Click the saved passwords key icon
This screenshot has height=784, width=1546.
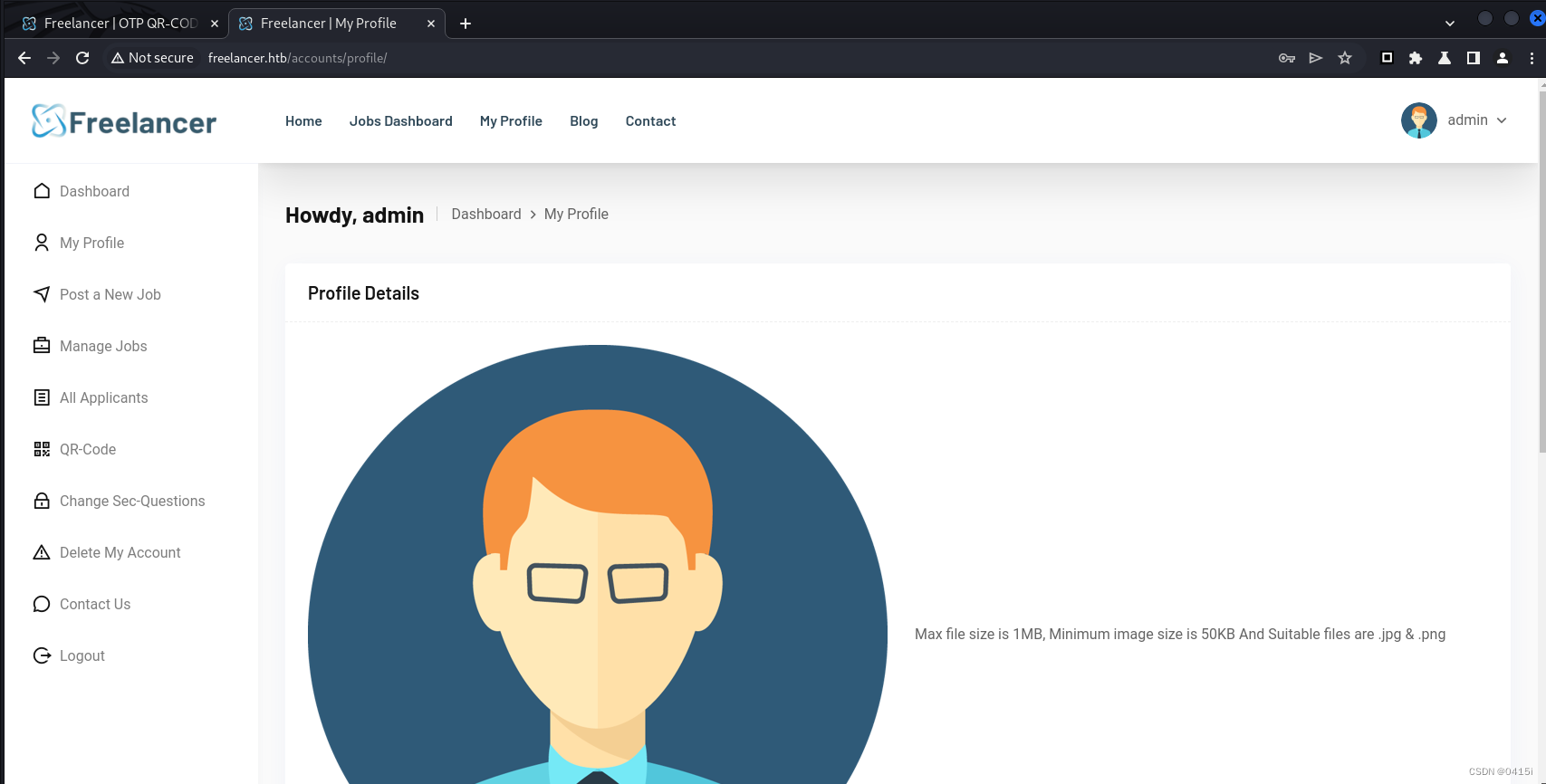pyautogui.click(x=1287, y=58)
